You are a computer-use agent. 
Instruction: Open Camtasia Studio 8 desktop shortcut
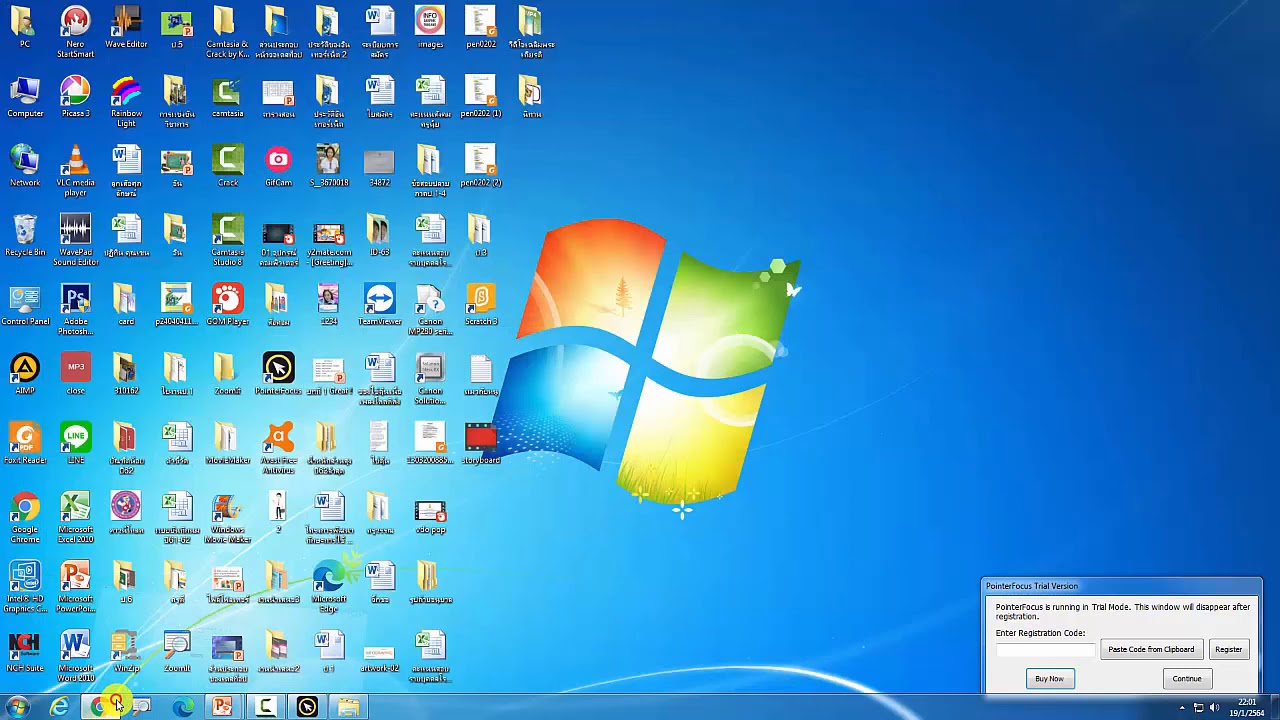(227, 240)
